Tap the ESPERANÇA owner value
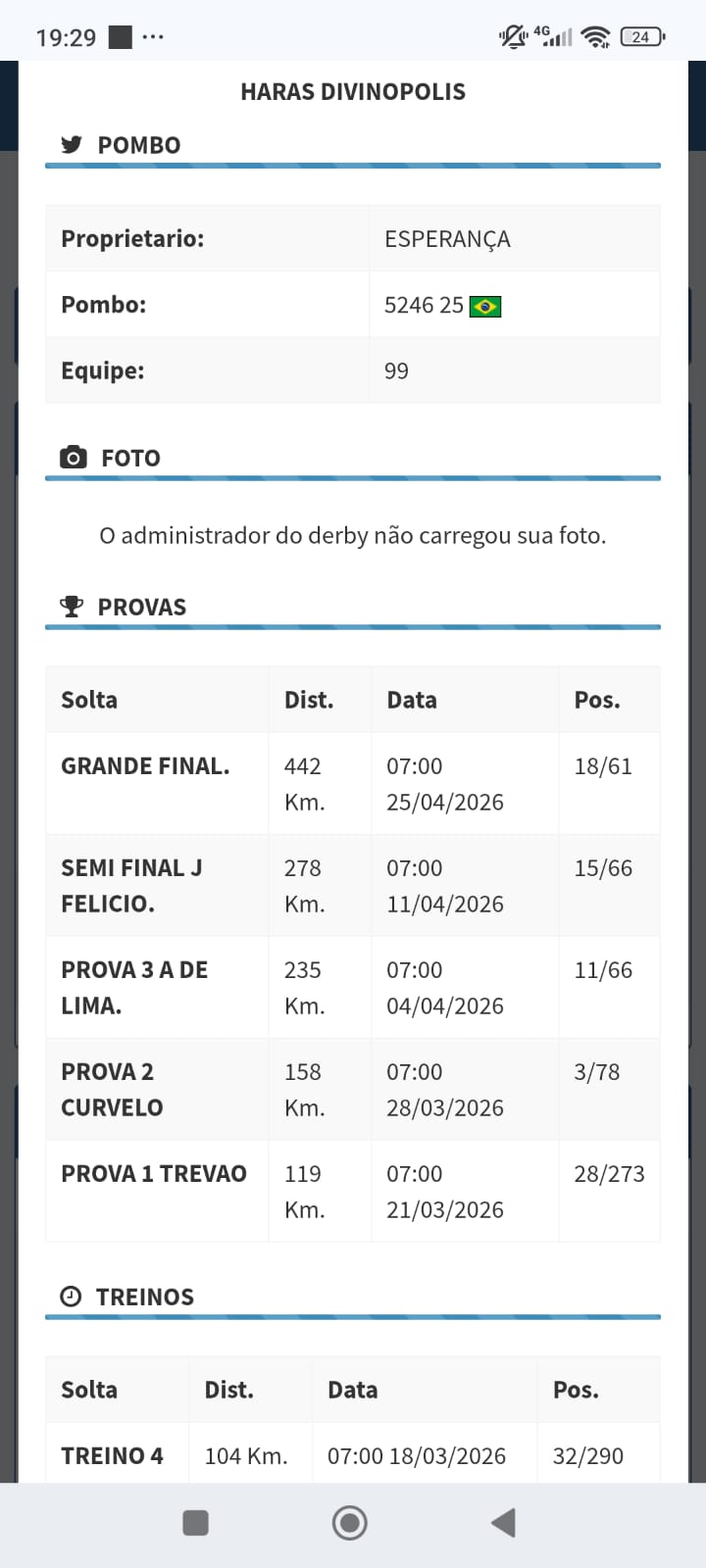Image resolution: width=706 pixels, height=1568 pixels. [x=447, y=239]
